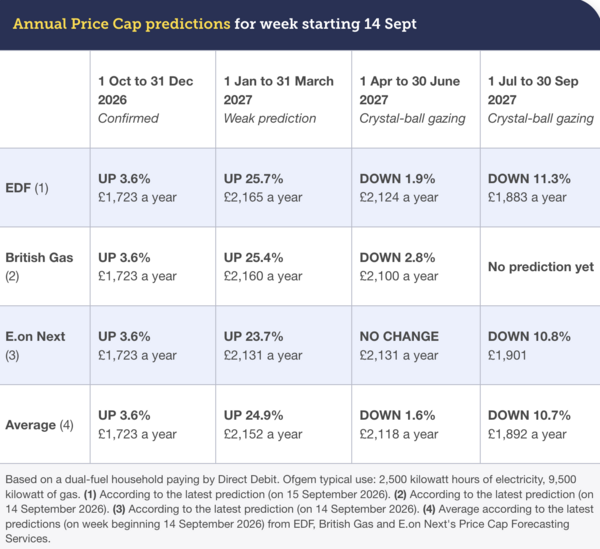This screenshot has width=600, height=549.
Task: Select British Gas 'UP 25.4%' £2,160 cell
Action: coord(283,267)
